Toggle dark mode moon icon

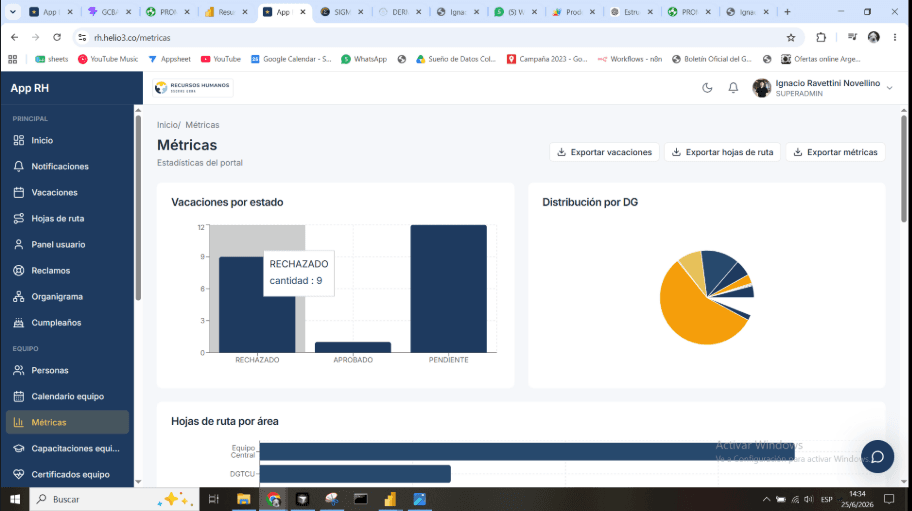(707, 88)
